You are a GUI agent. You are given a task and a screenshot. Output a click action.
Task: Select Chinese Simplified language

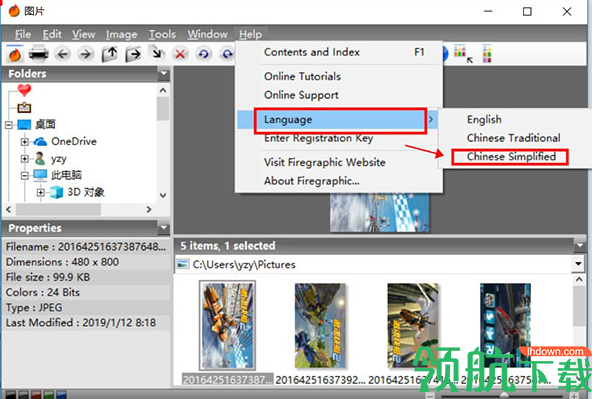(511, 156)
